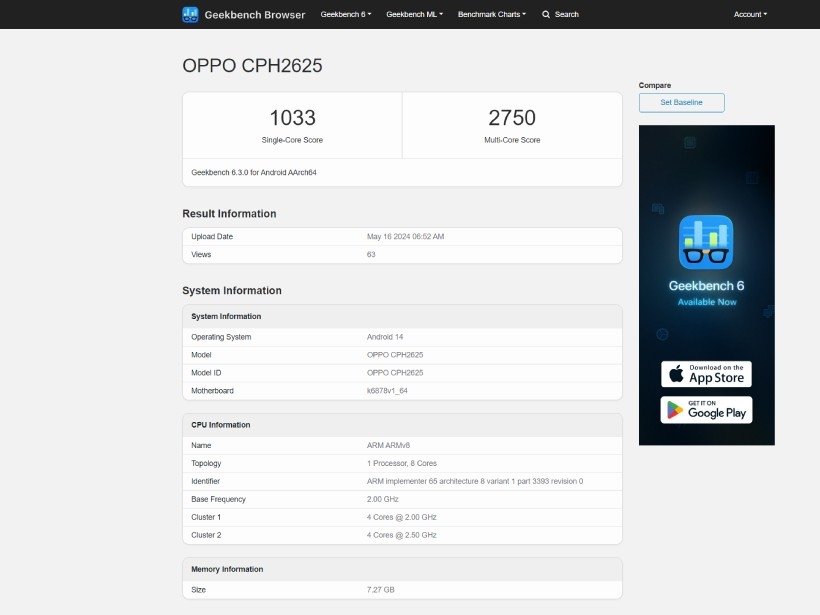Viewport: 820px width, 615px height.
Task: Select the OPPO CPH2625 page heading
Action: pos(252,66)
